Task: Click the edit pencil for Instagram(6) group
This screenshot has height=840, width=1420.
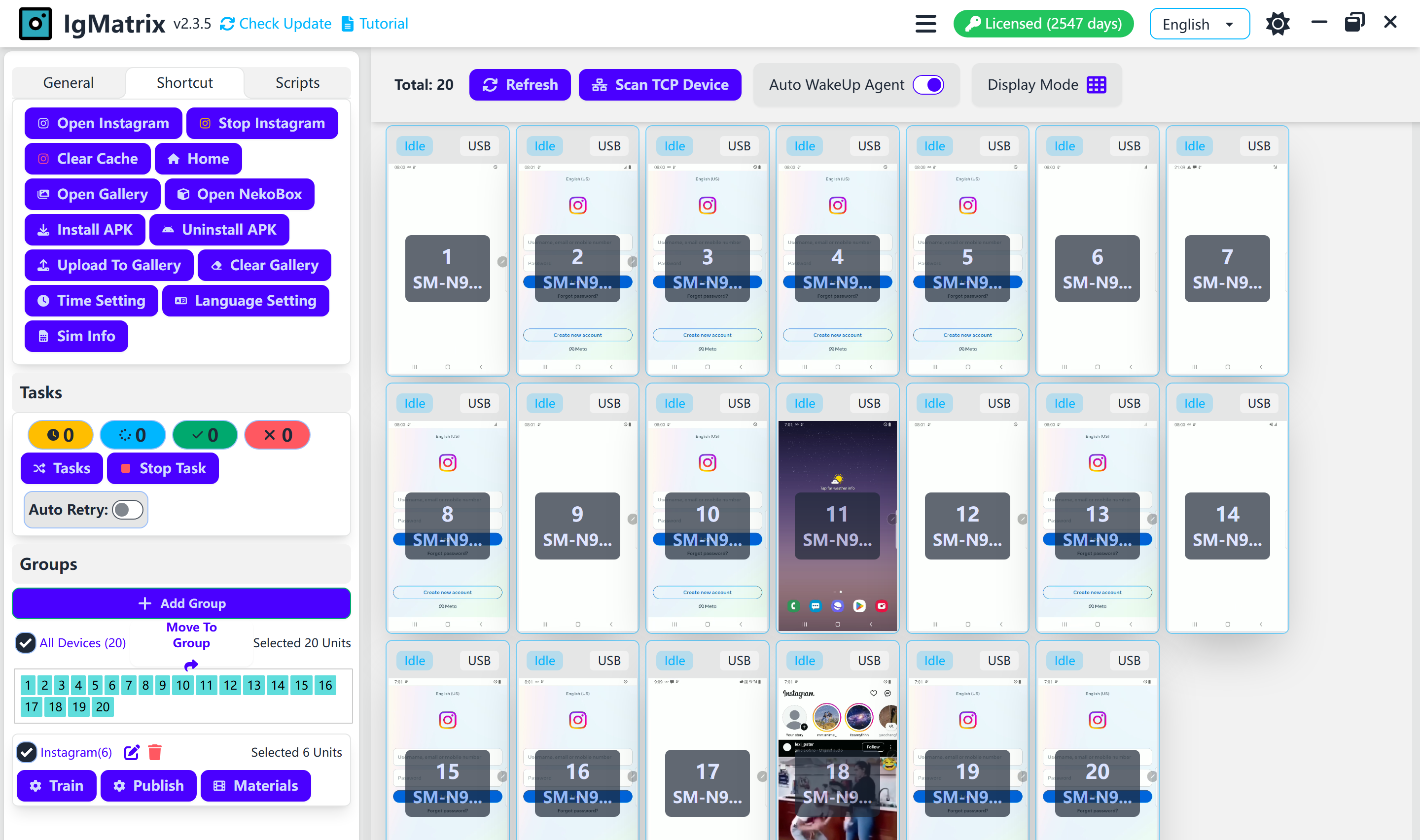Action: coord(132,752)
